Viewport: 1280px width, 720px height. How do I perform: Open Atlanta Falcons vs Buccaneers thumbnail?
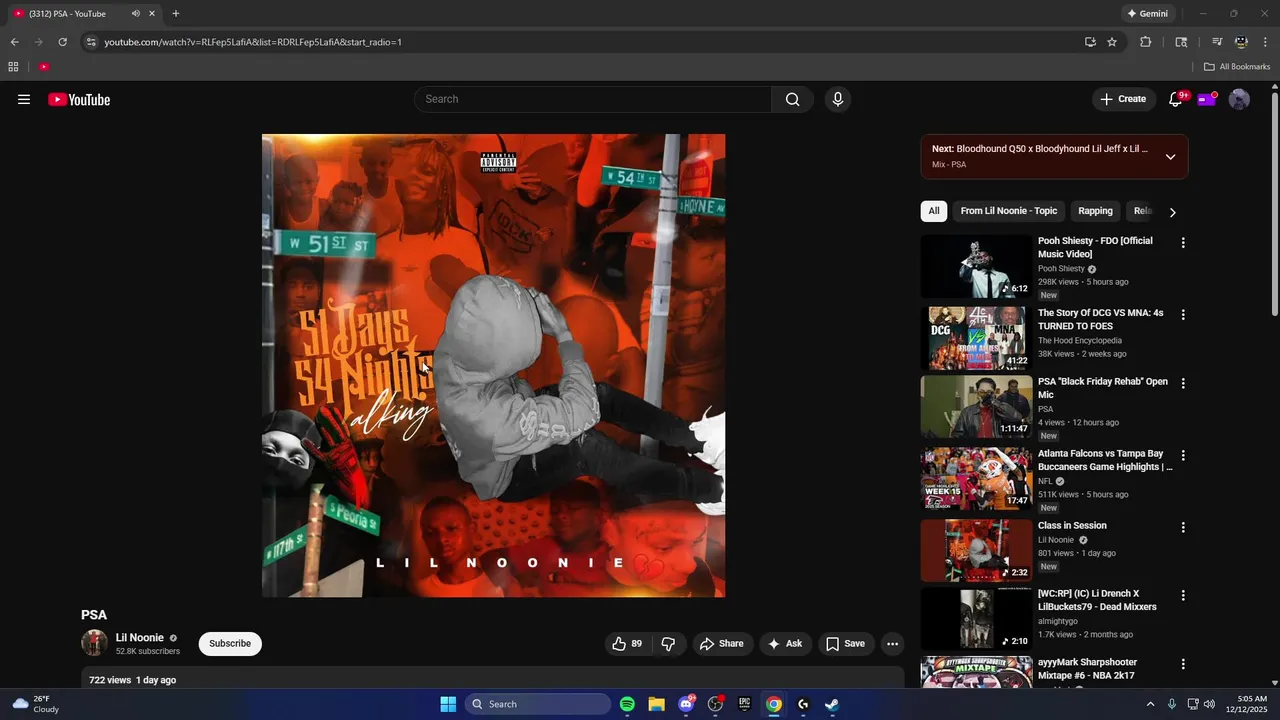pos(976,479)
